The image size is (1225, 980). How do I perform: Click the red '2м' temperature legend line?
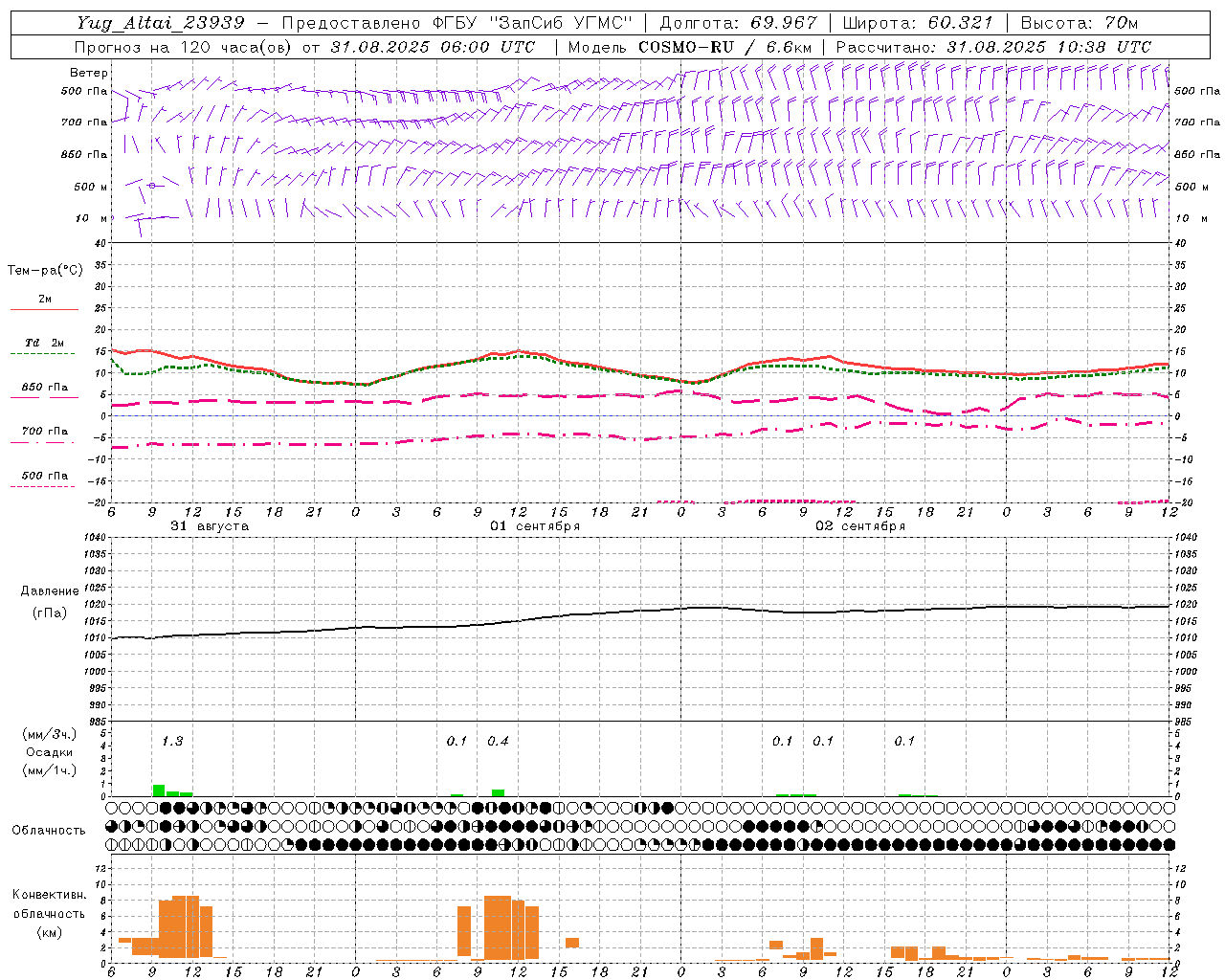point(44,309)
